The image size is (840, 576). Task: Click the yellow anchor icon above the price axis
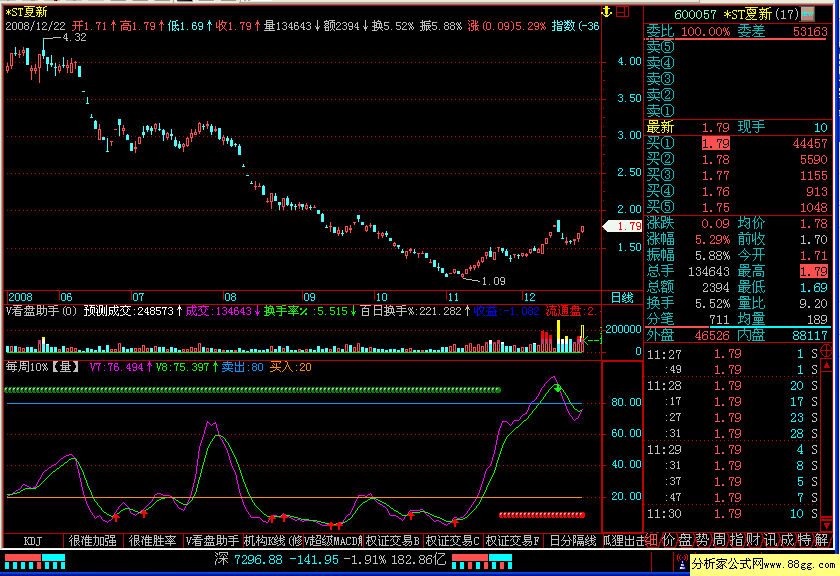click(606, 11)
